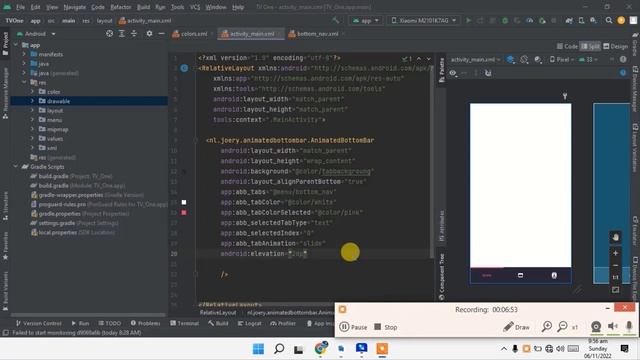
Task: Collapse the Gradle Scripts node
Action: [16, 167]
